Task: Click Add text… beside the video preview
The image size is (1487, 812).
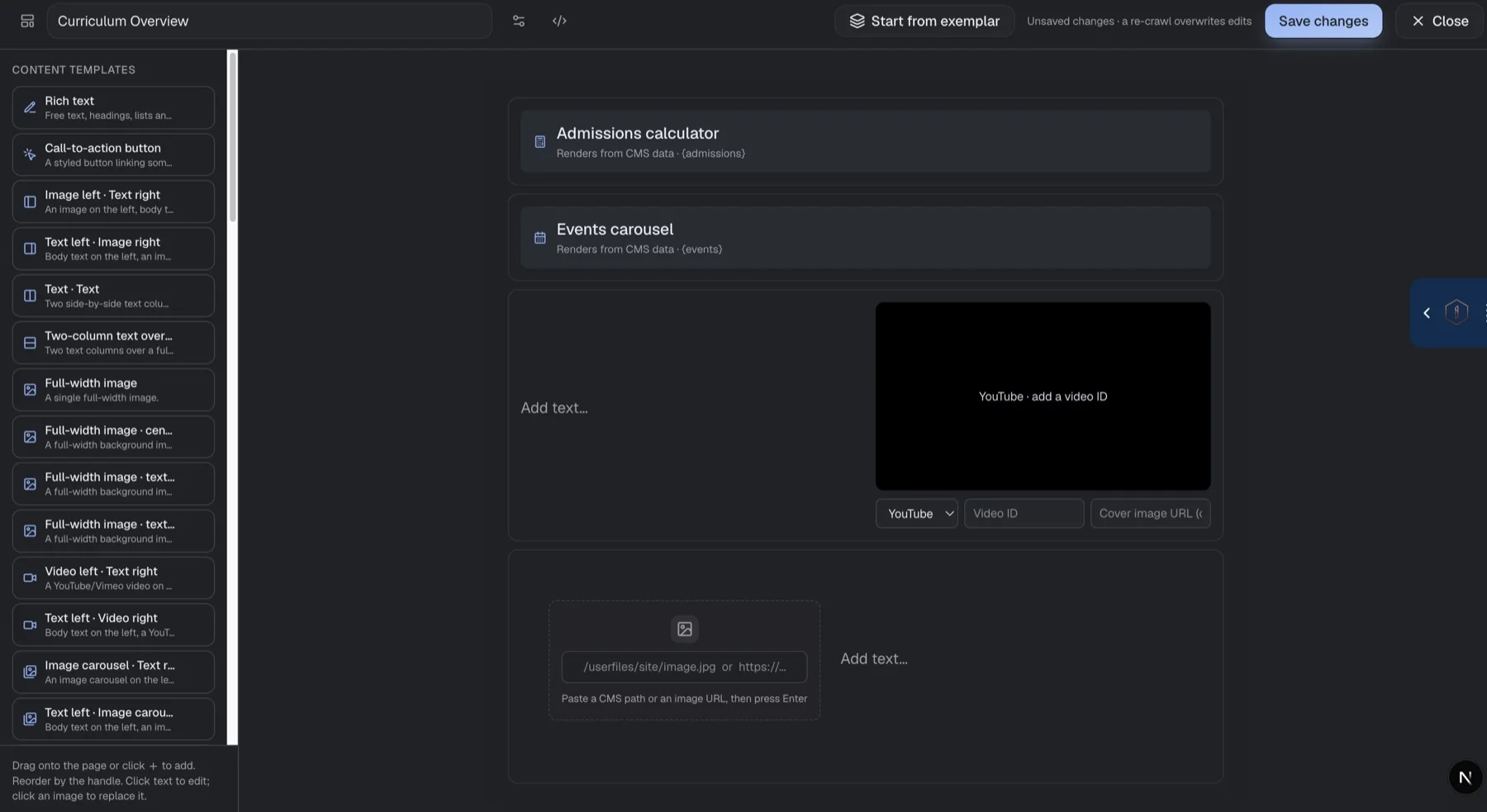Action: click(554, 408)
